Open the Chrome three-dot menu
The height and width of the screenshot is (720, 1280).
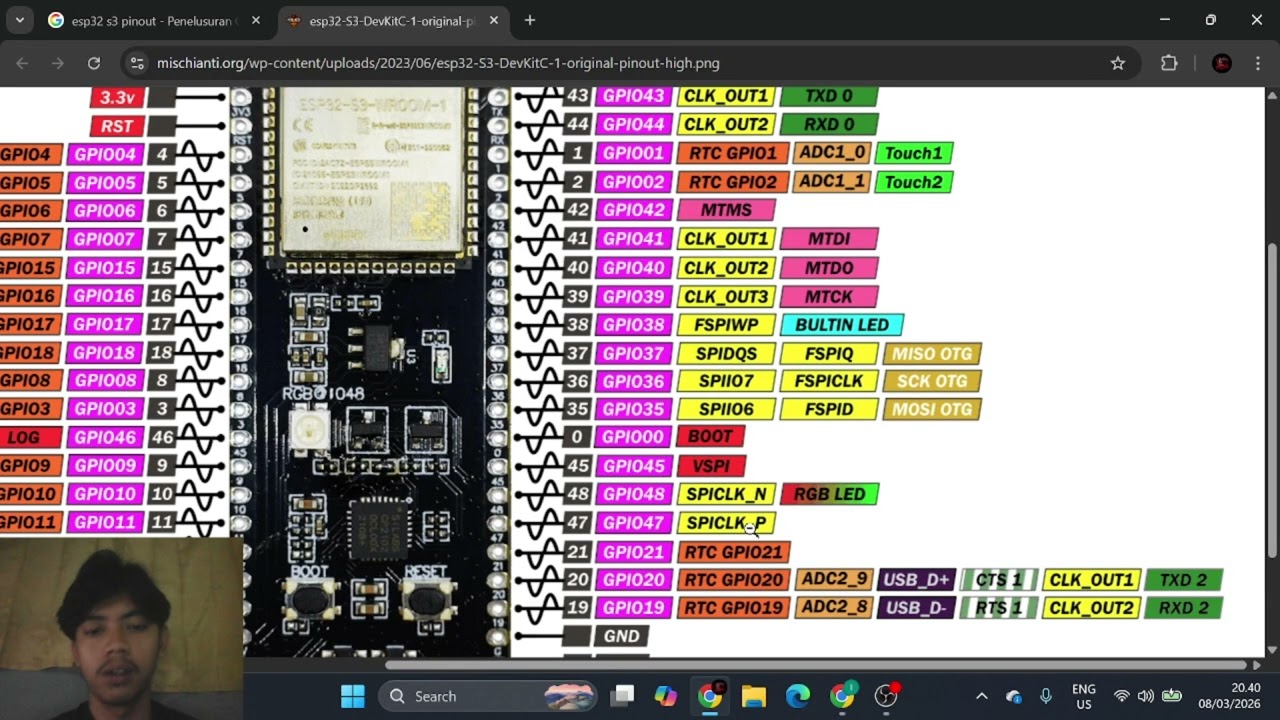(x=1257, y=63)
